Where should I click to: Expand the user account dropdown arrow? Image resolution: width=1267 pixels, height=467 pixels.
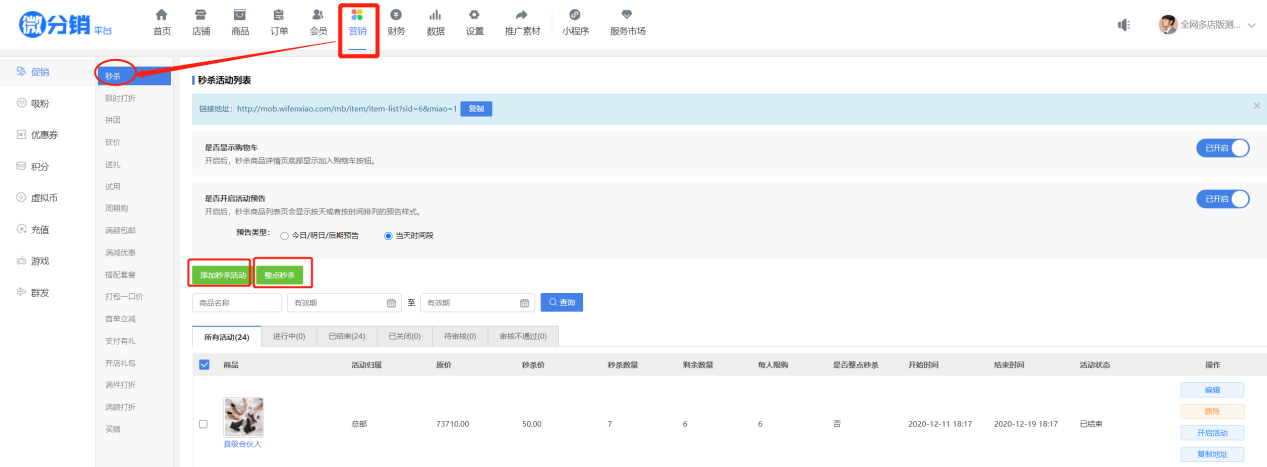pos(1251,25)
